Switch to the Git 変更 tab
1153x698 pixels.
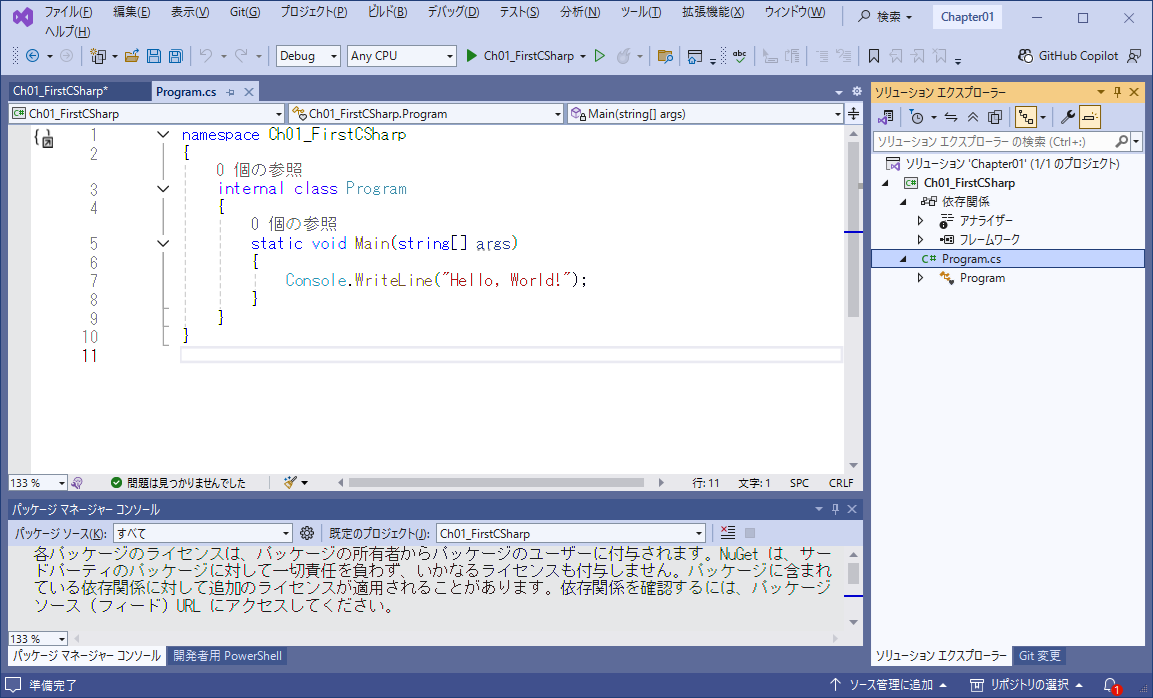click(1040, 655)
